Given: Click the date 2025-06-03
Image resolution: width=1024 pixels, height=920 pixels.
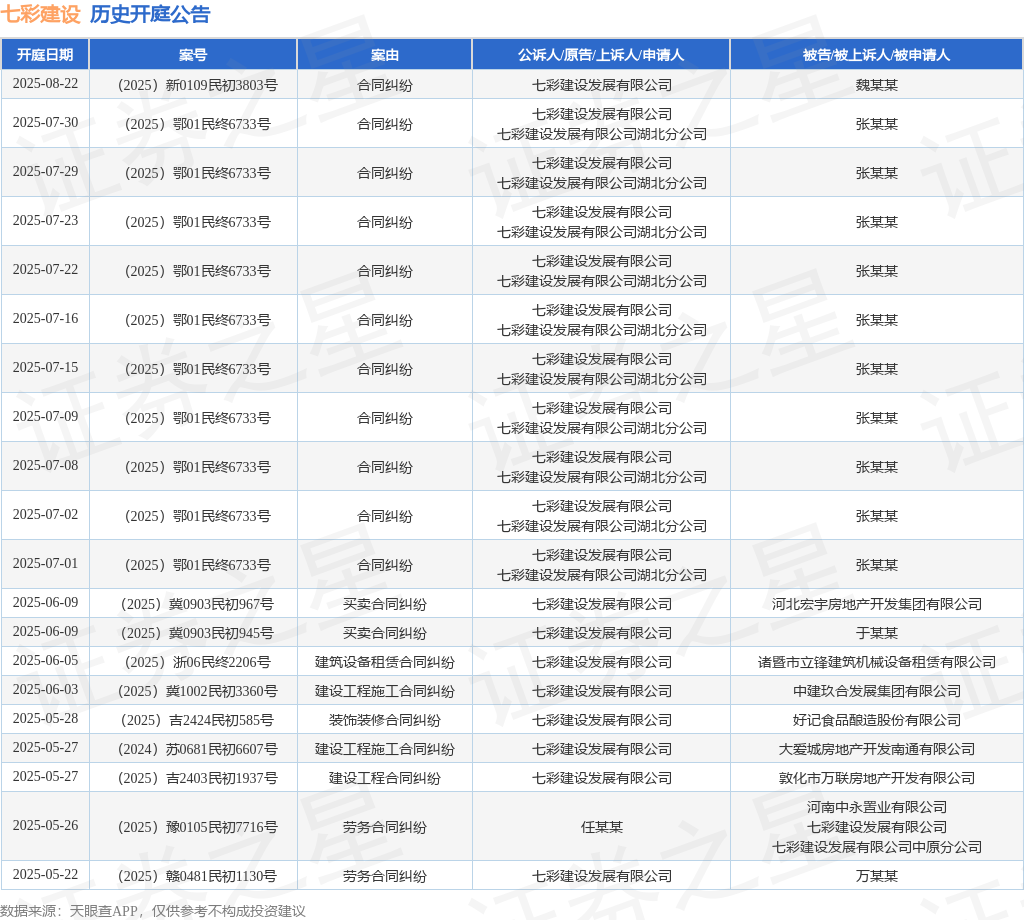Looking at the screenshot, I should click(x=45, y=690).
